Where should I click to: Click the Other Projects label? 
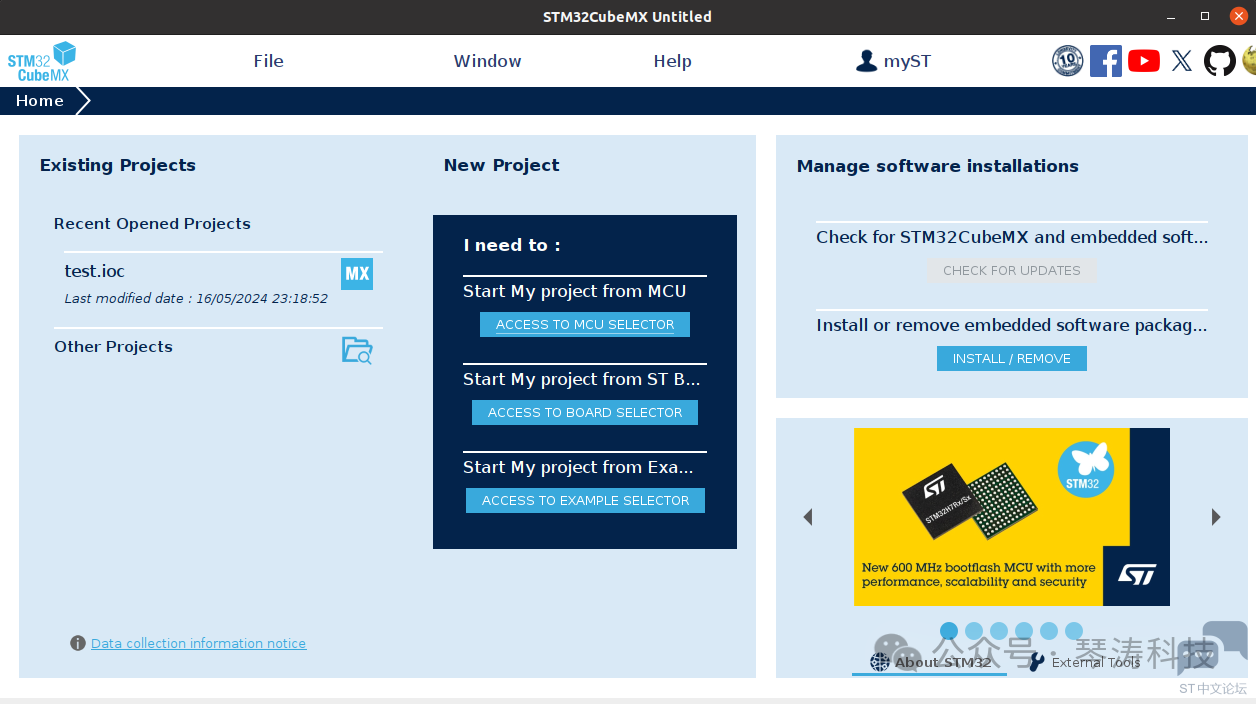click(113, 347)
